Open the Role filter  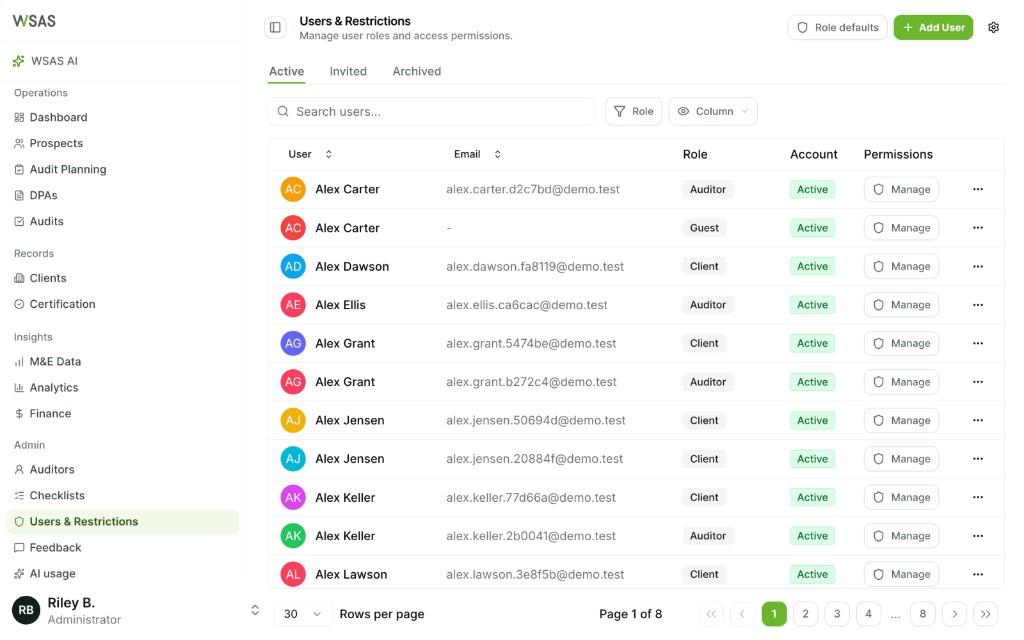pyautogui.click(x=633, y=112)
